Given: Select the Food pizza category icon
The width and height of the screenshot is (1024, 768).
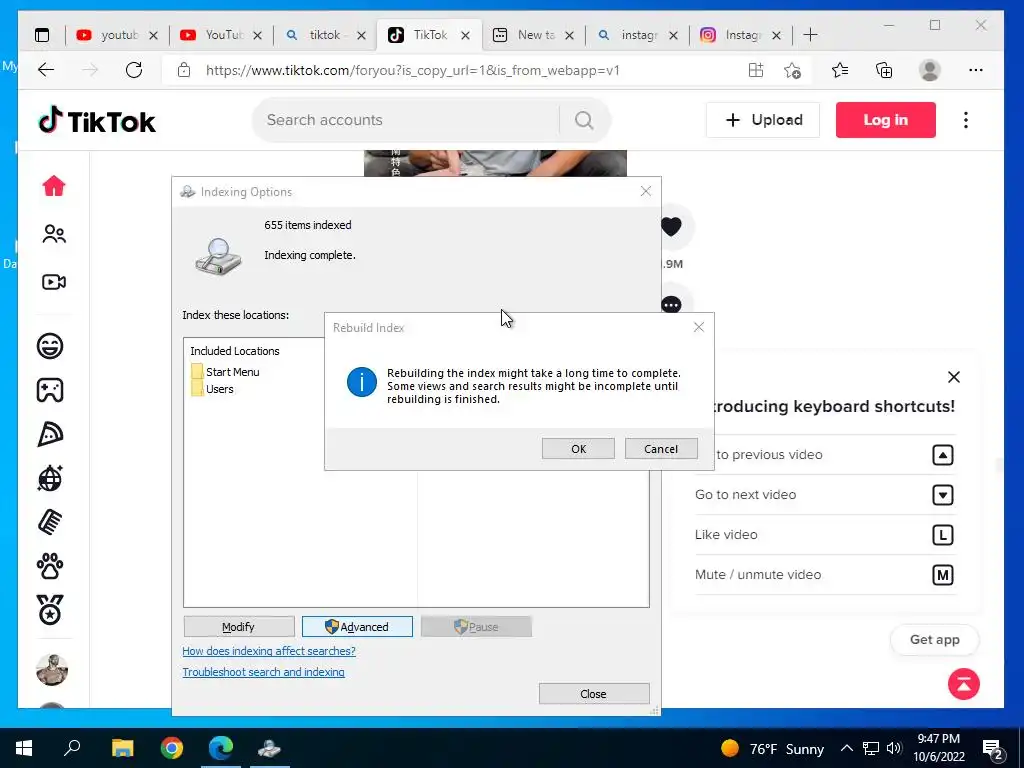Looking at the screenshot, I should tap(50, 434).
